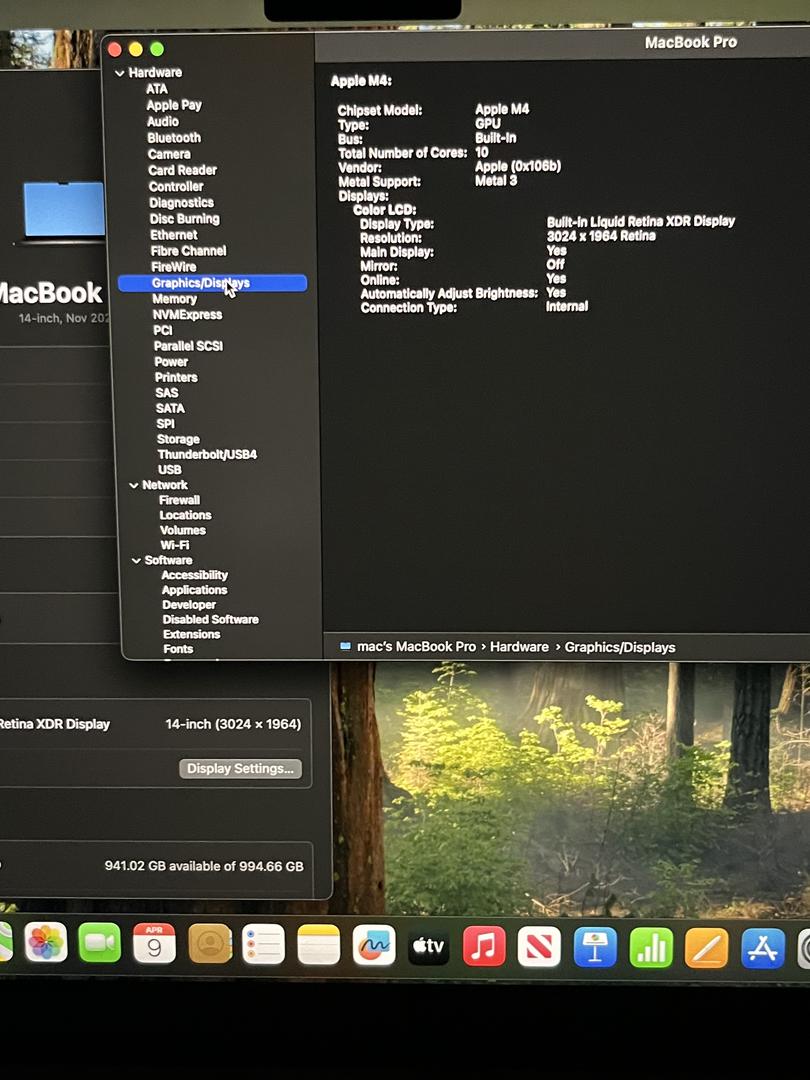Select Fibre Channel in sidebar

tap(188, 251)
